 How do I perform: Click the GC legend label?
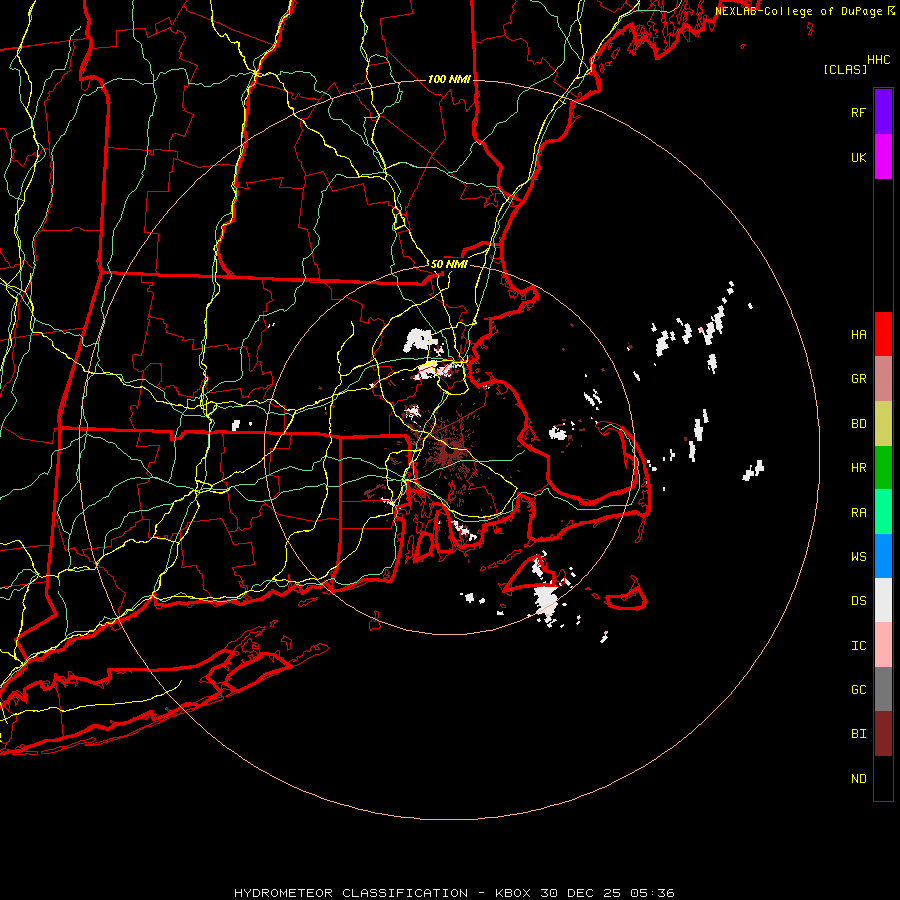click(x=859, y=690)
